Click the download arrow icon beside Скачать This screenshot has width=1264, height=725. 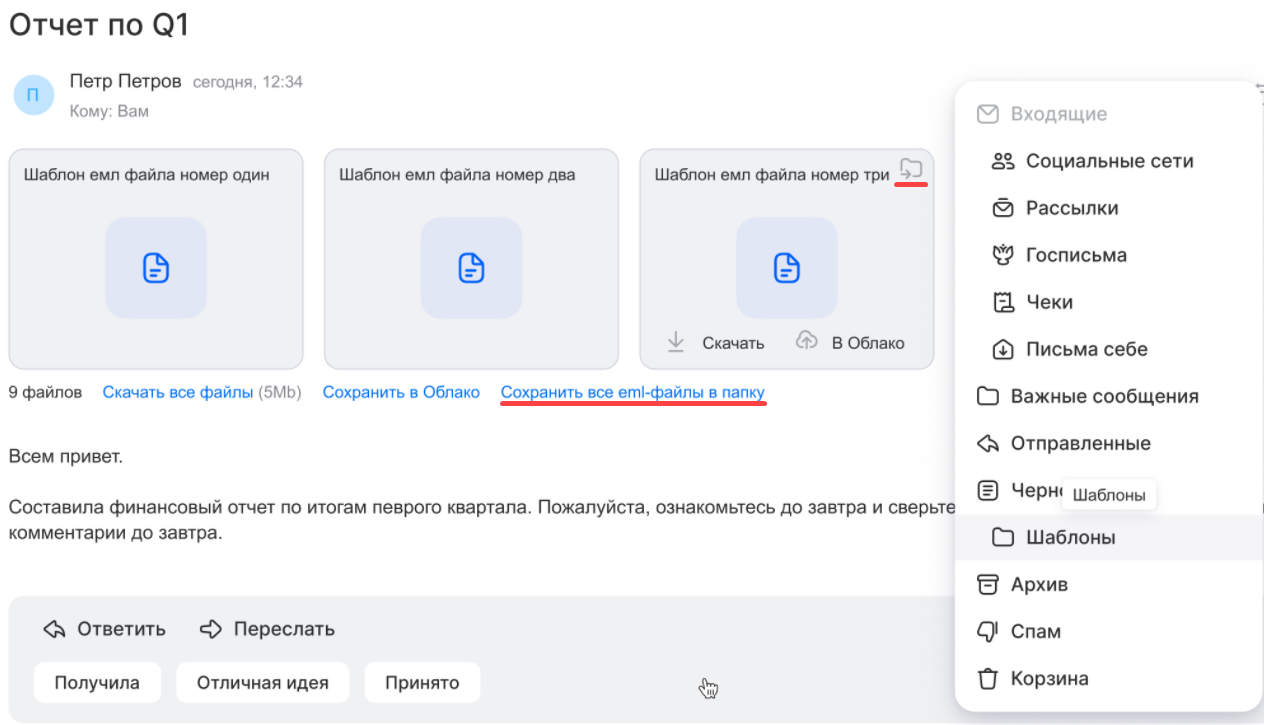coord(676,342)
